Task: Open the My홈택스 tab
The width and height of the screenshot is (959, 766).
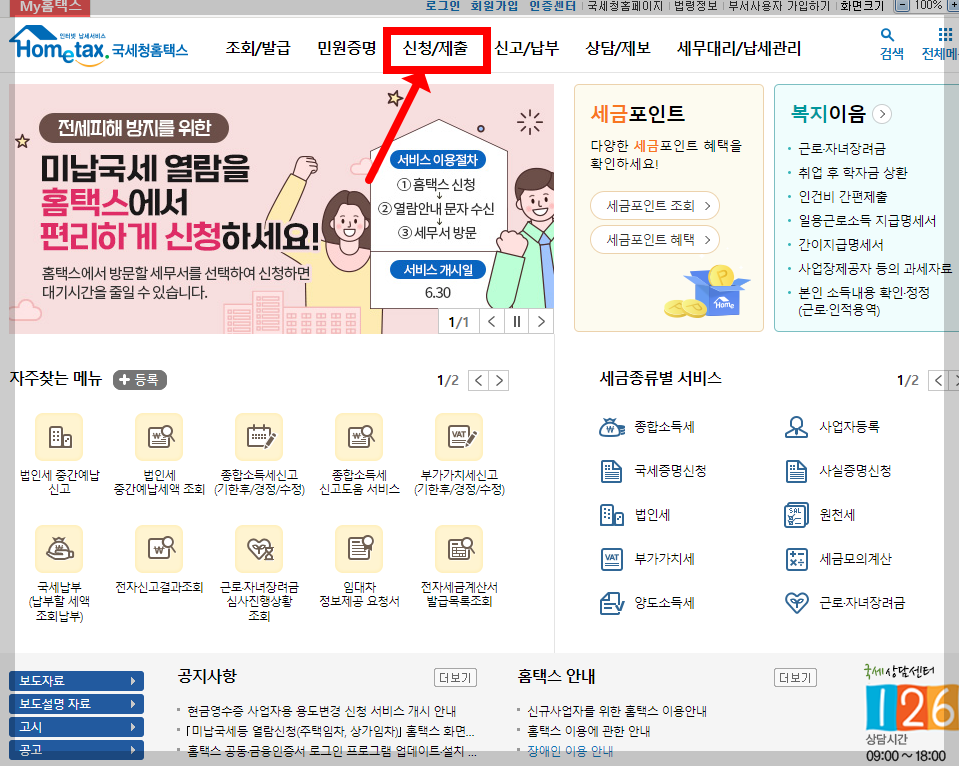Action: (50, 7)
